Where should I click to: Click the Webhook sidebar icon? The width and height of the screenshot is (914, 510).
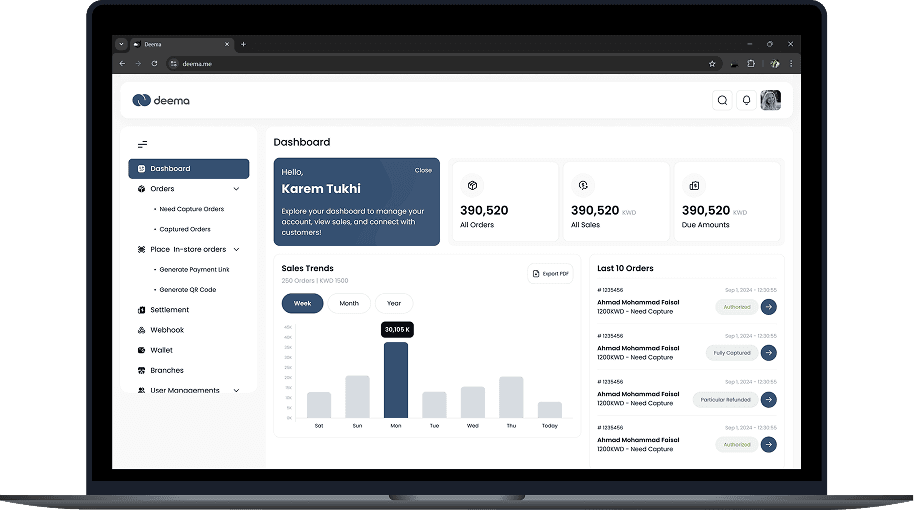click(141, 330)
